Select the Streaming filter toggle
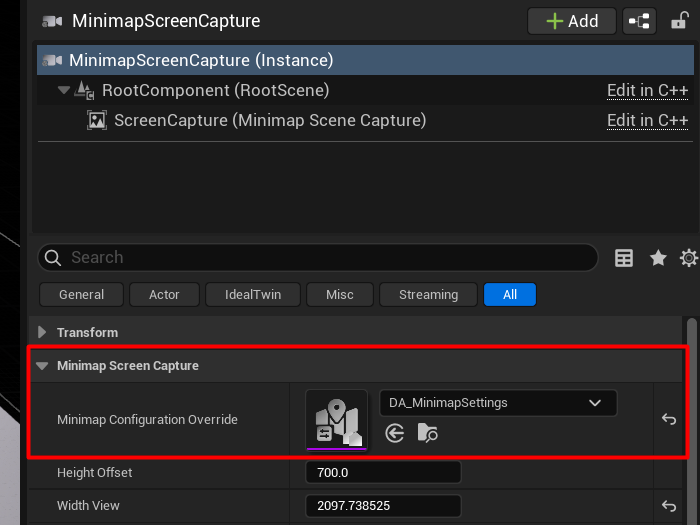This screenshot has width=700, height=525. pyautogui.click(x=428, y=295)
